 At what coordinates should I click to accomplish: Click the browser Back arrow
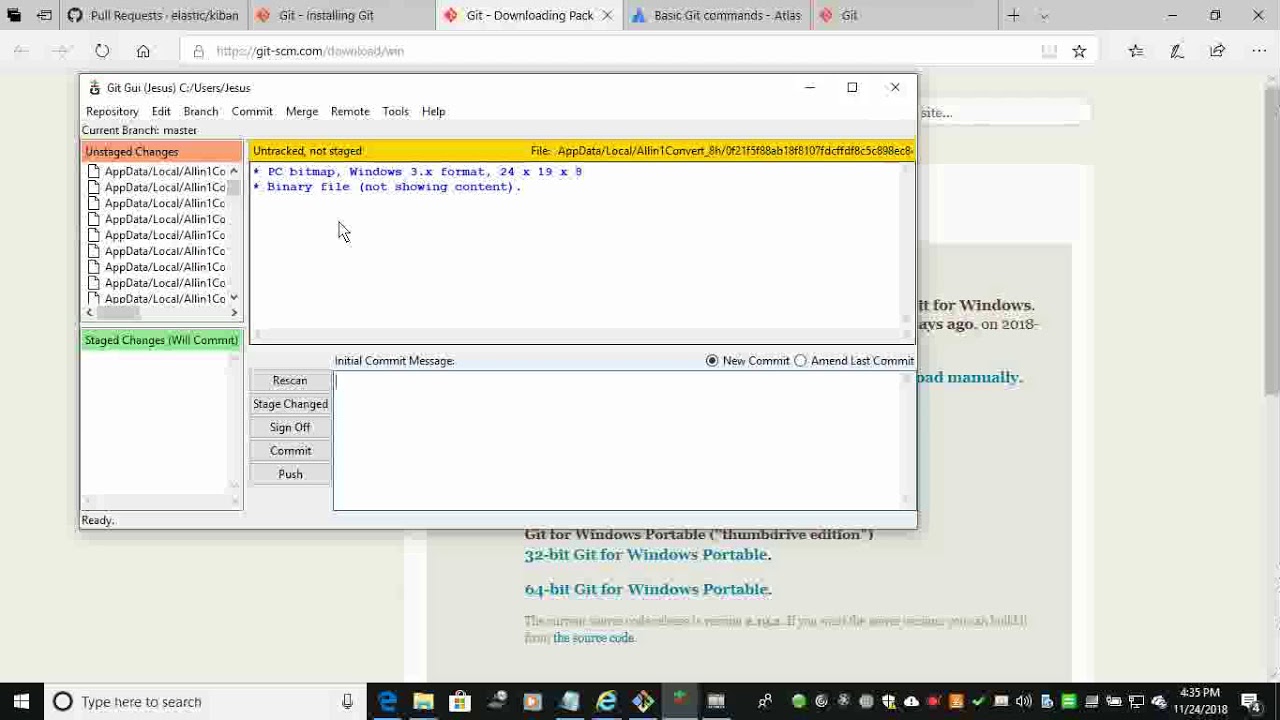(x=21, y=51)
